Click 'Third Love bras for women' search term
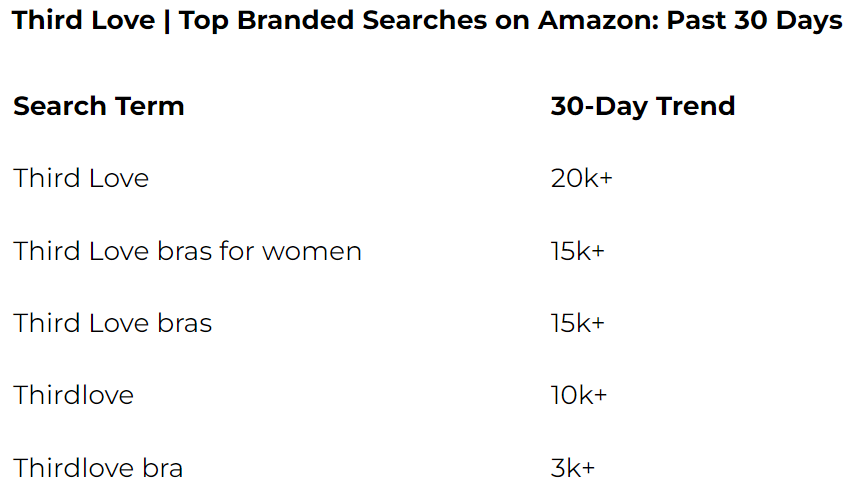 pos(187,251)
